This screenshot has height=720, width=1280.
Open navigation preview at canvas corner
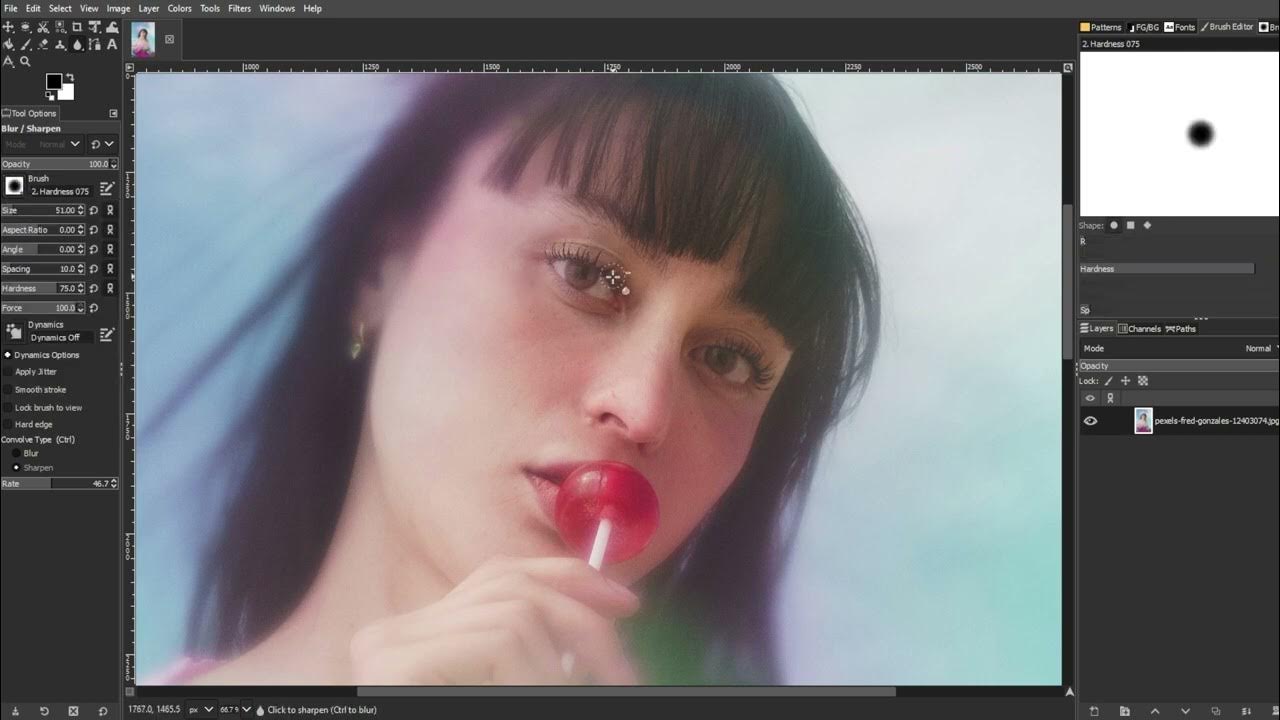tap(1068, 691)
